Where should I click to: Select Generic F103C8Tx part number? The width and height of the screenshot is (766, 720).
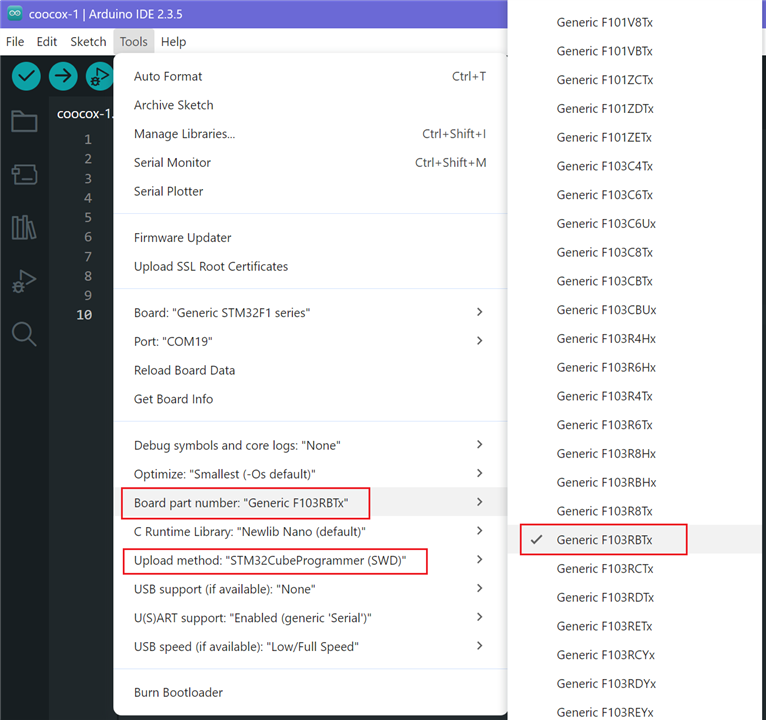pos(634,253)
